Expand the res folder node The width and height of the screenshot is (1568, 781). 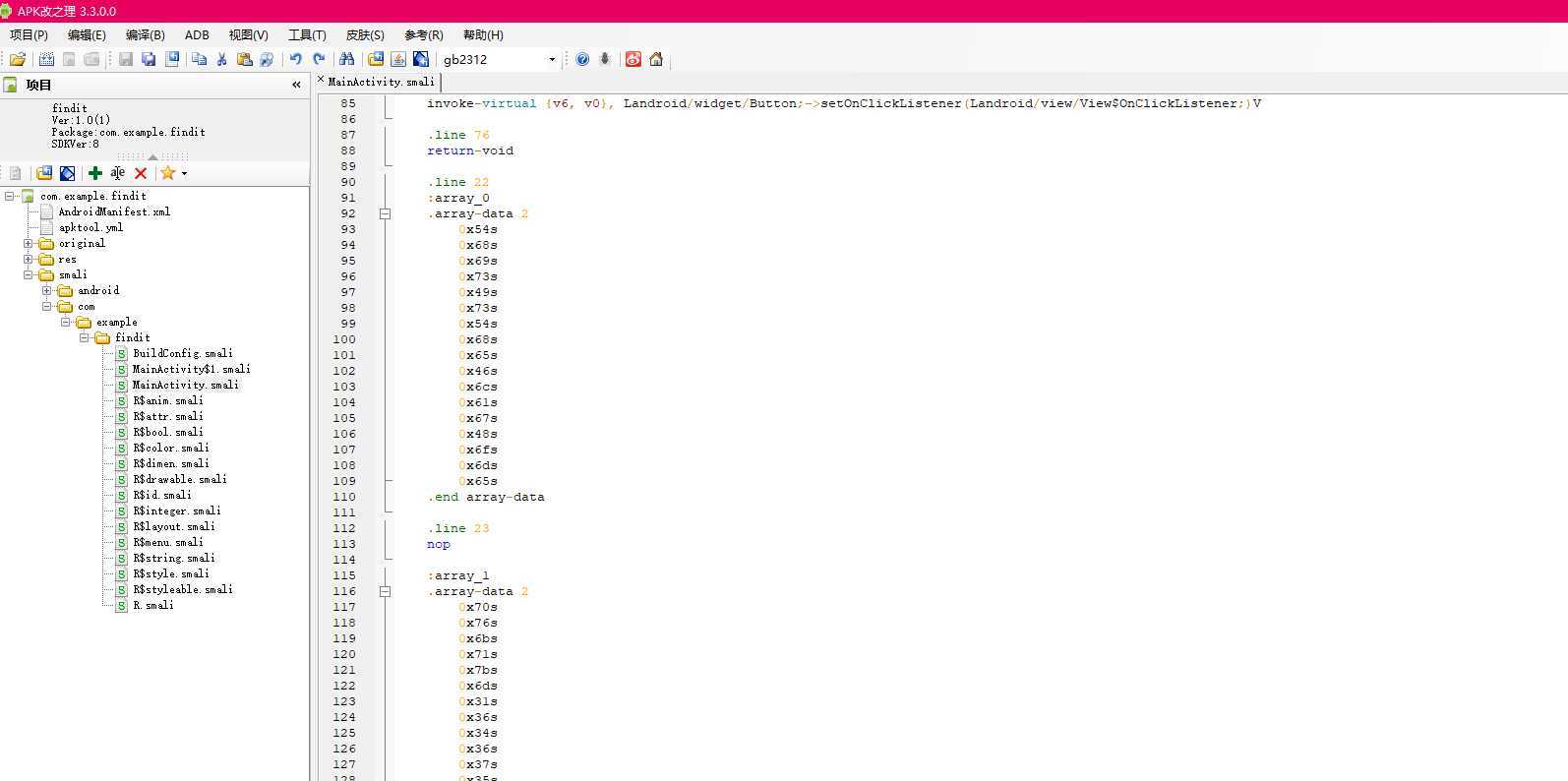click(x=29, y=259)
